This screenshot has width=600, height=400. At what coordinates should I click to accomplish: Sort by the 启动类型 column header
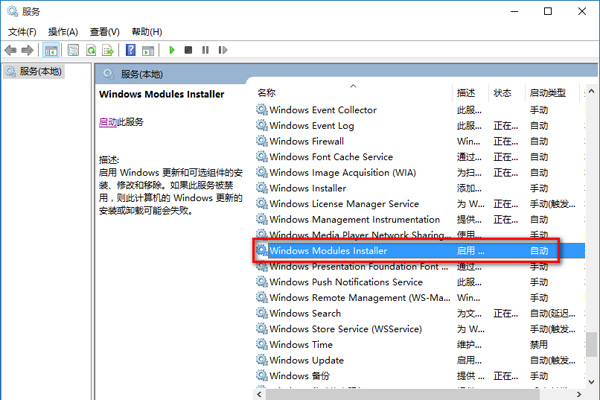(546, 92)
